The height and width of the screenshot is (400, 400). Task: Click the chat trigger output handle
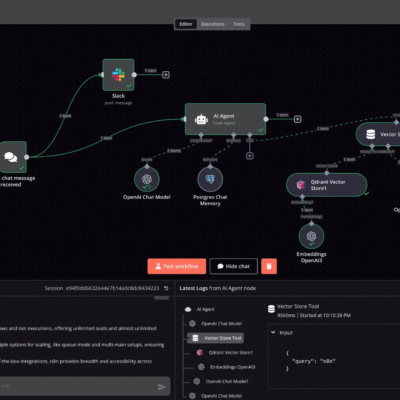(x=27, y=157)
